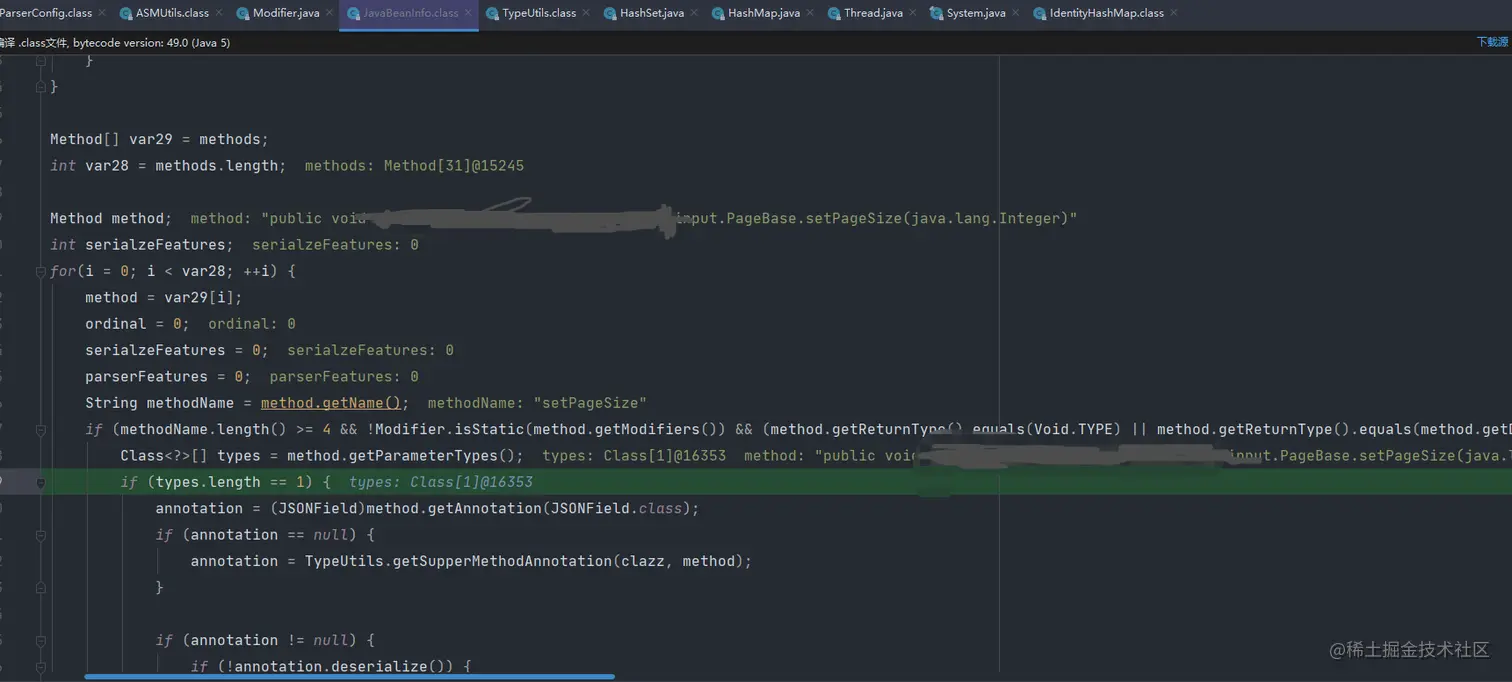The image size is (1512, 682).
Task: Collapse the methodName.length() if block fold marker
Action: pos(41,430)
